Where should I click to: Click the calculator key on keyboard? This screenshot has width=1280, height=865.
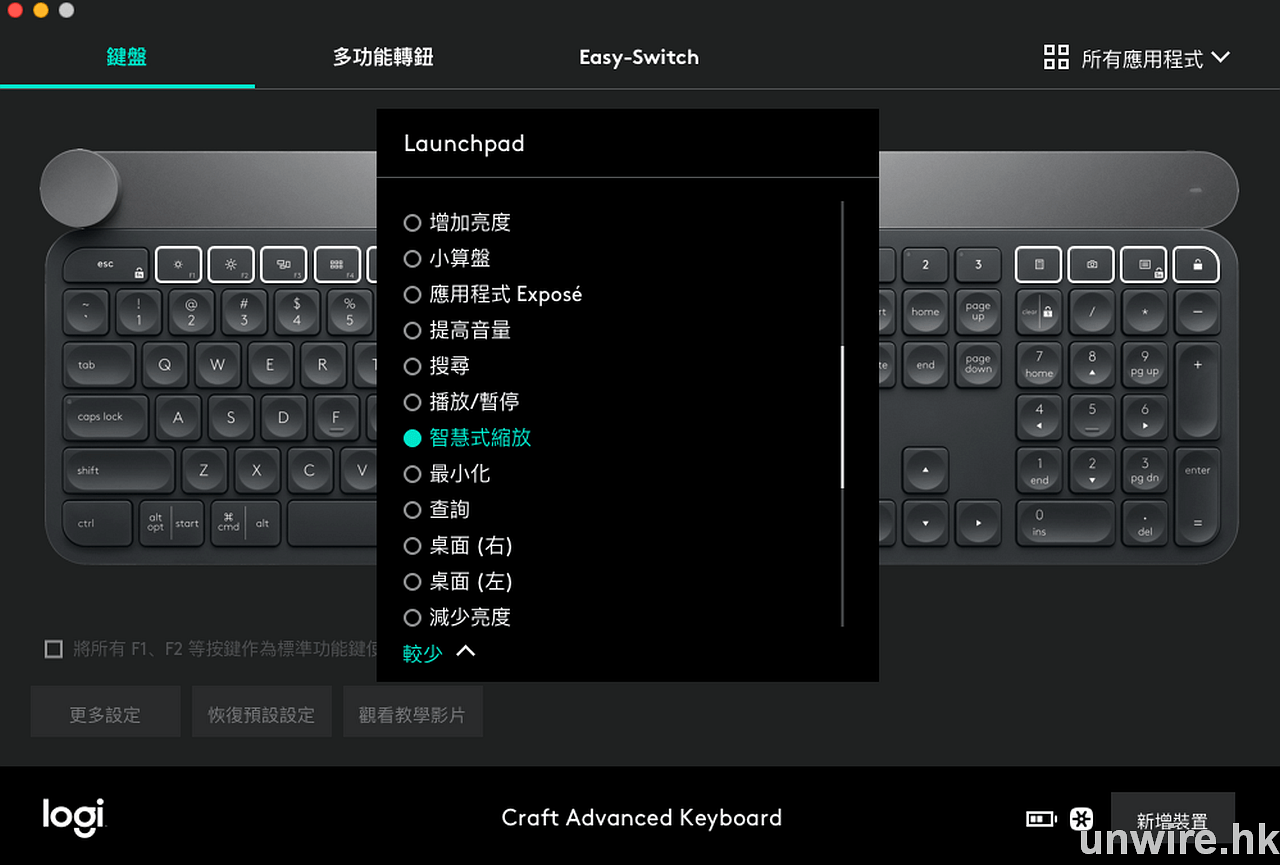[x=1038, y=265]
